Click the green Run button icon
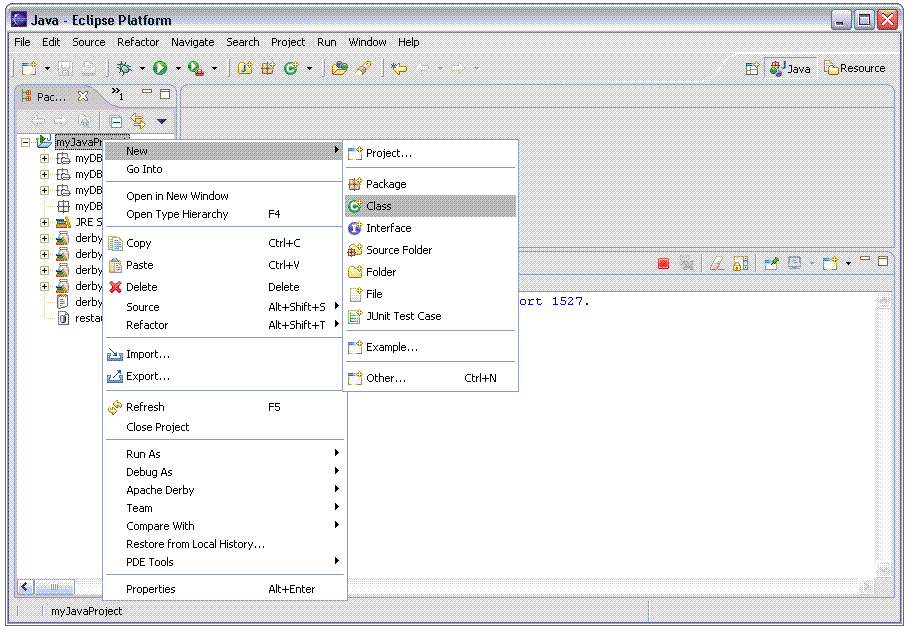This screenshot has width=914, height=638. click(159, 68)
